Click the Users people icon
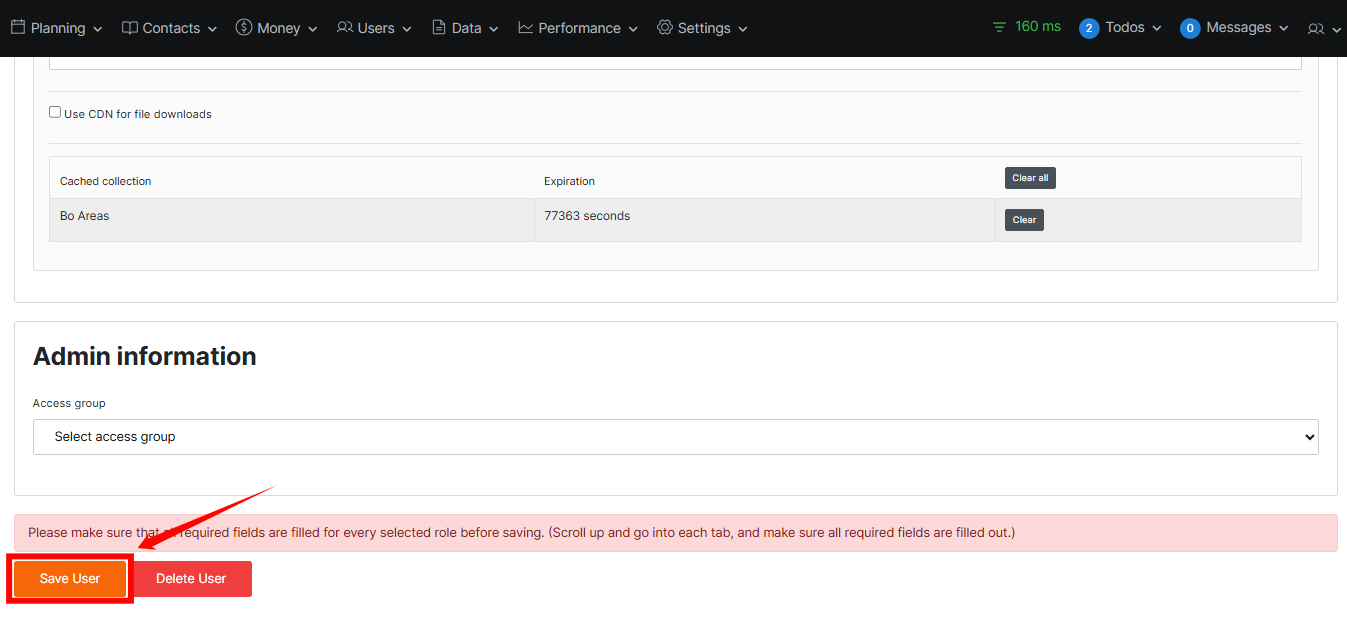Image resolution: width=1347 pixels, height=627 pixels. coord(345,28)
